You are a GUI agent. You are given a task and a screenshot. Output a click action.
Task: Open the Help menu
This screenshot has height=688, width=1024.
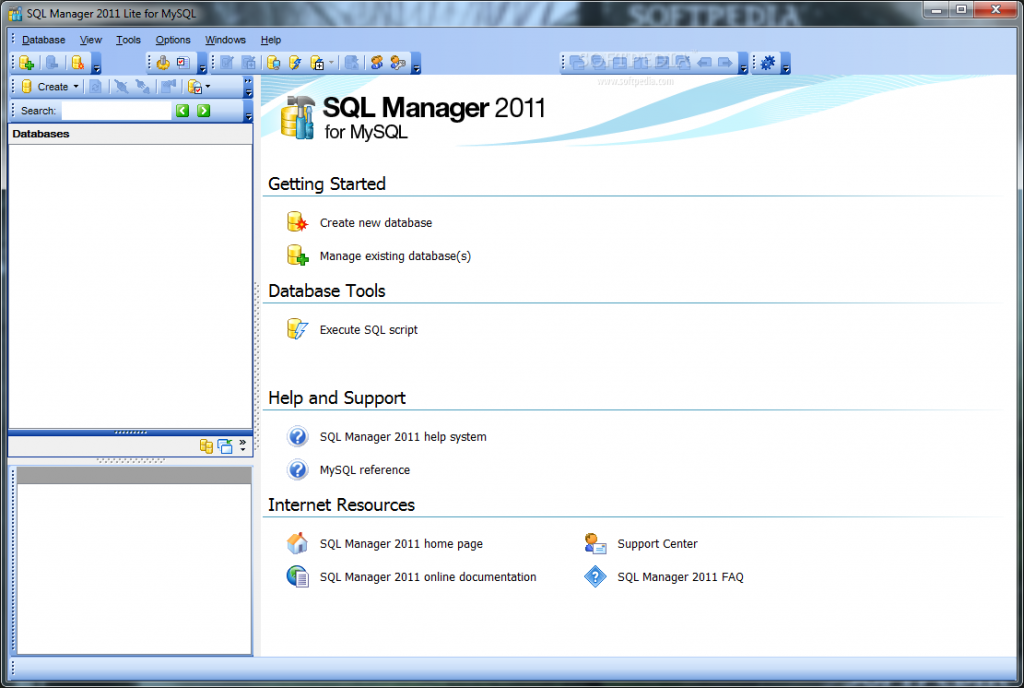click(x=270, y=40)
